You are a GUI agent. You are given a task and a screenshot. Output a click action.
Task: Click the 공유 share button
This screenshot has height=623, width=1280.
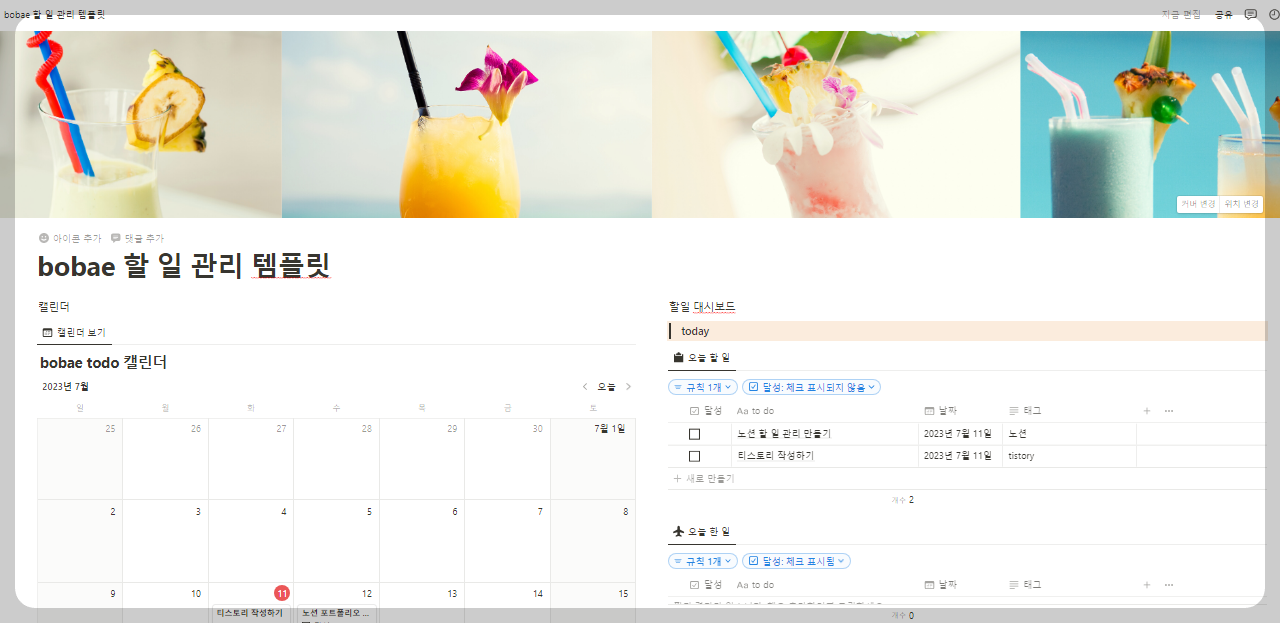click(1224, 14)
